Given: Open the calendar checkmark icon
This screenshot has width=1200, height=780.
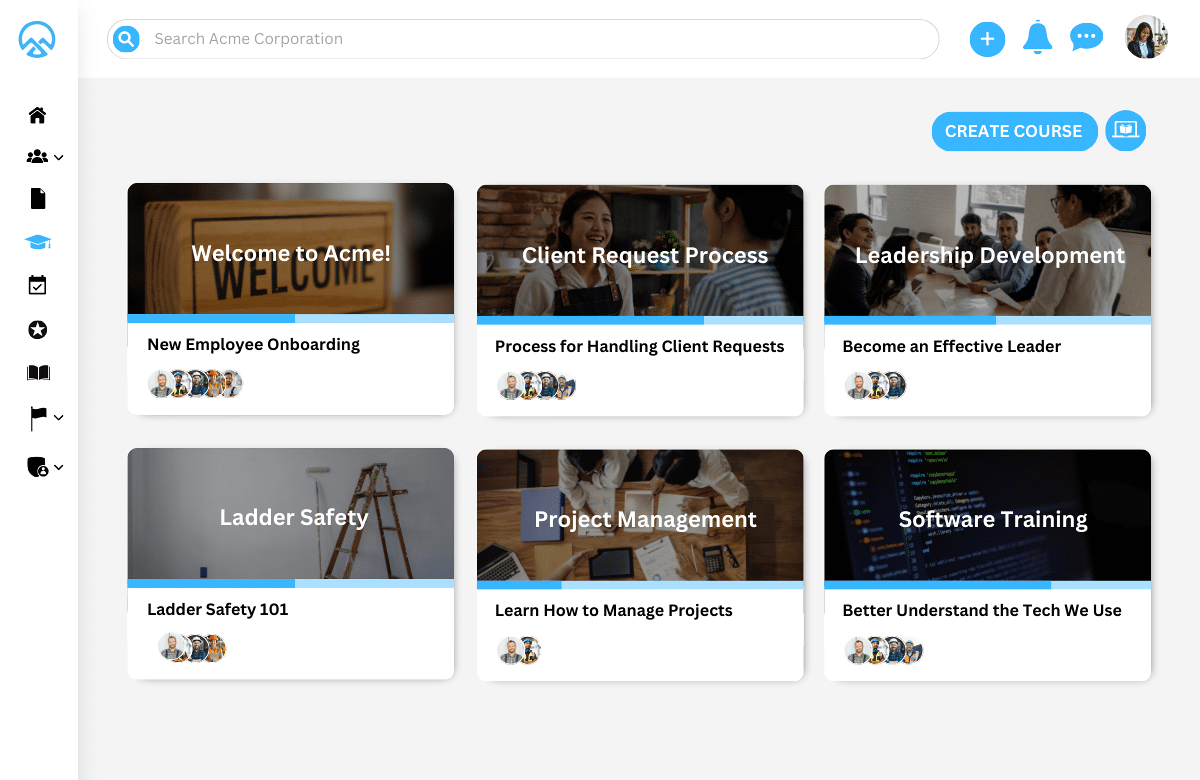Looking at the screenshot, I should (x=38, y=286).
